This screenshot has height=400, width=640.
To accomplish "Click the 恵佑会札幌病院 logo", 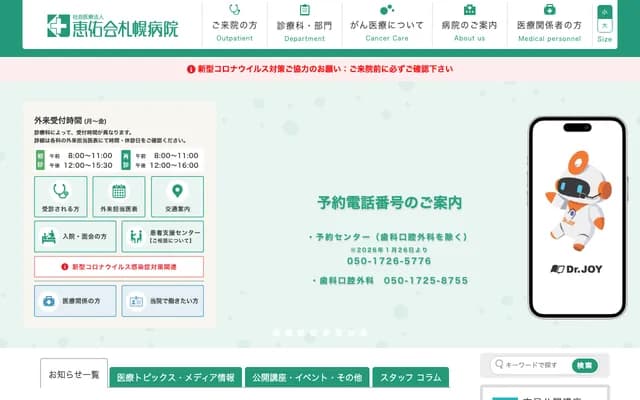I will (112, 25).
